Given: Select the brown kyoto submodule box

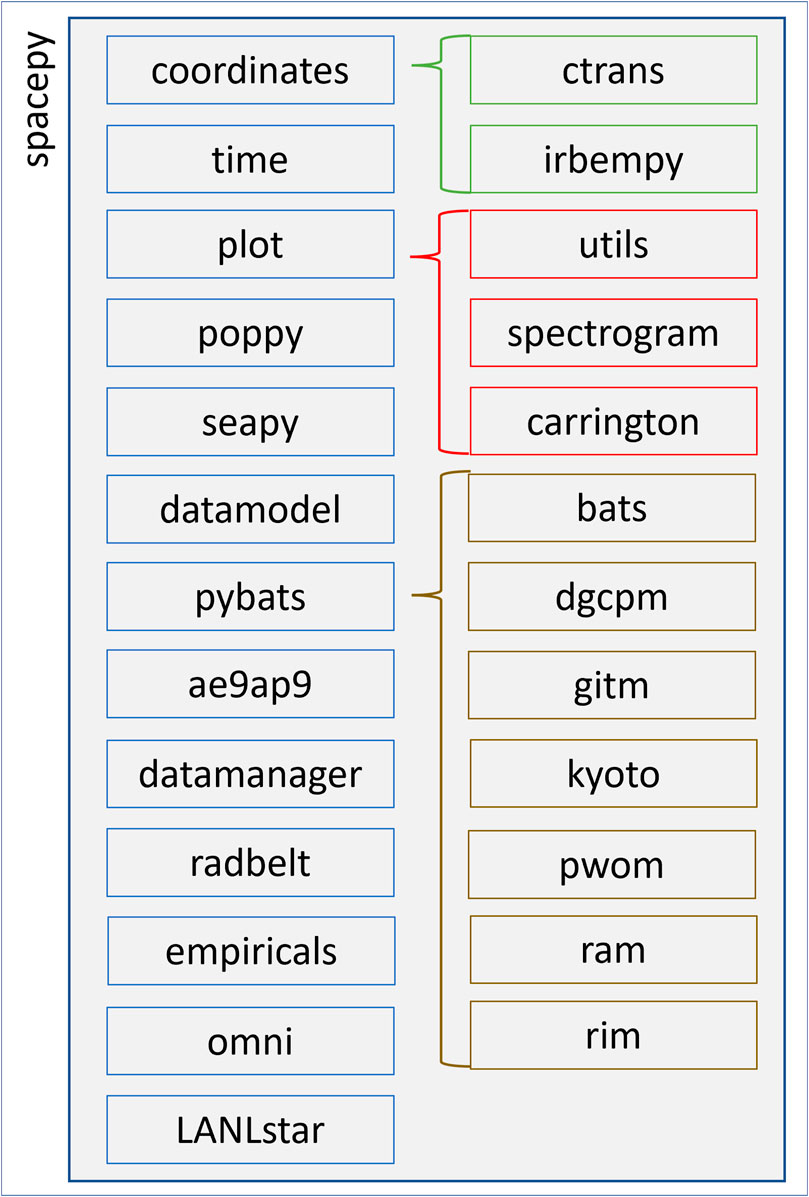Looking at the screenshot, I should pyautogui.click(x=613, y=773).
